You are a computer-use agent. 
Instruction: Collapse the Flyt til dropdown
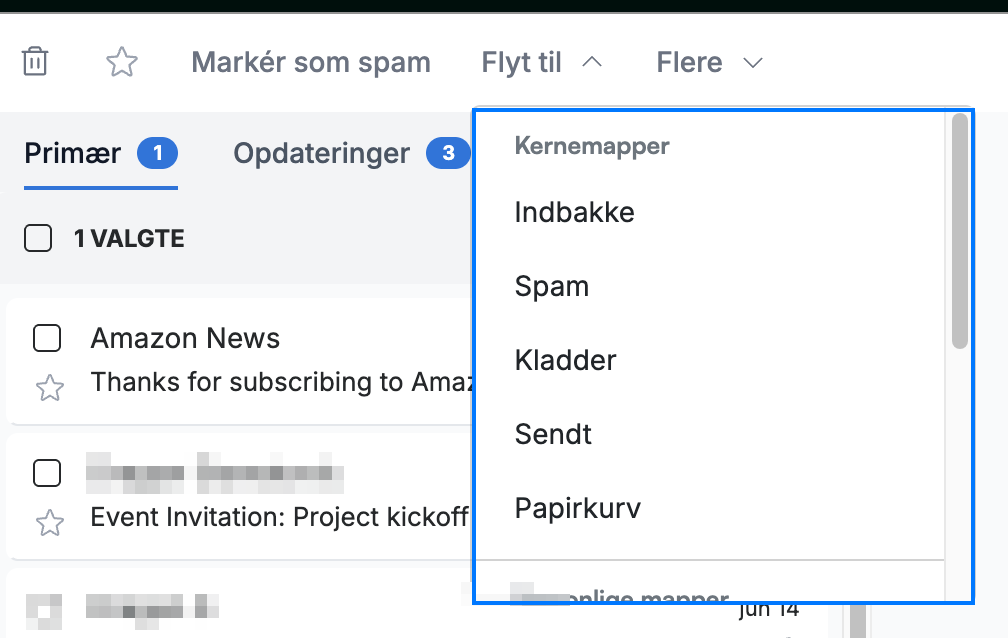(542, 62)
